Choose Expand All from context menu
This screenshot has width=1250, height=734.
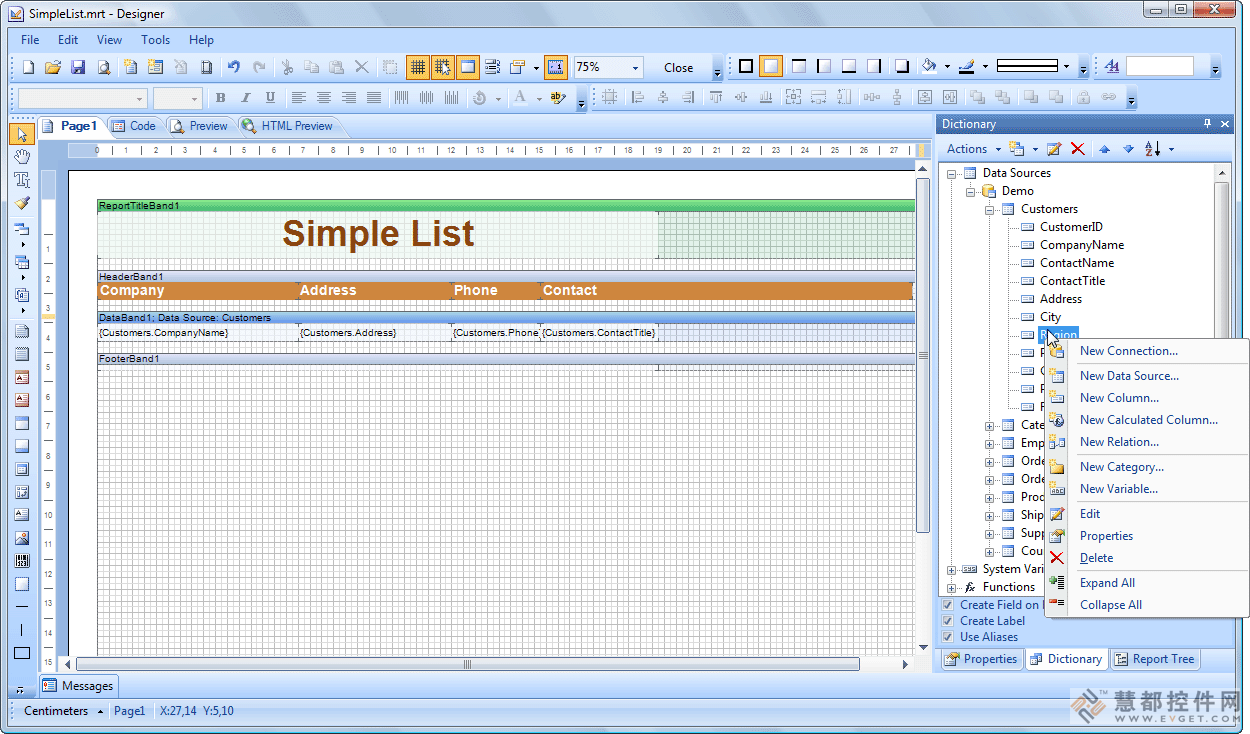pyautogui.click(x=1107, y=583)
